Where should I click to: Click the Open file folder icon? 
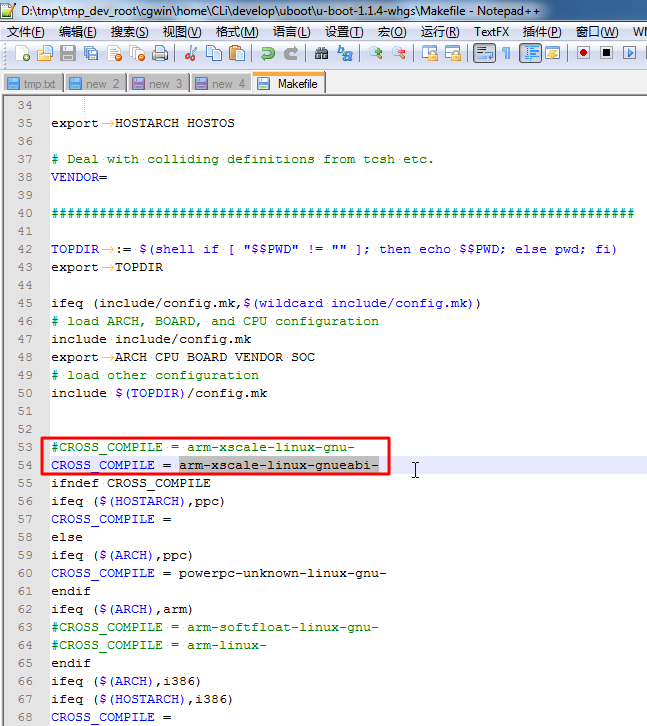(45, 53)
